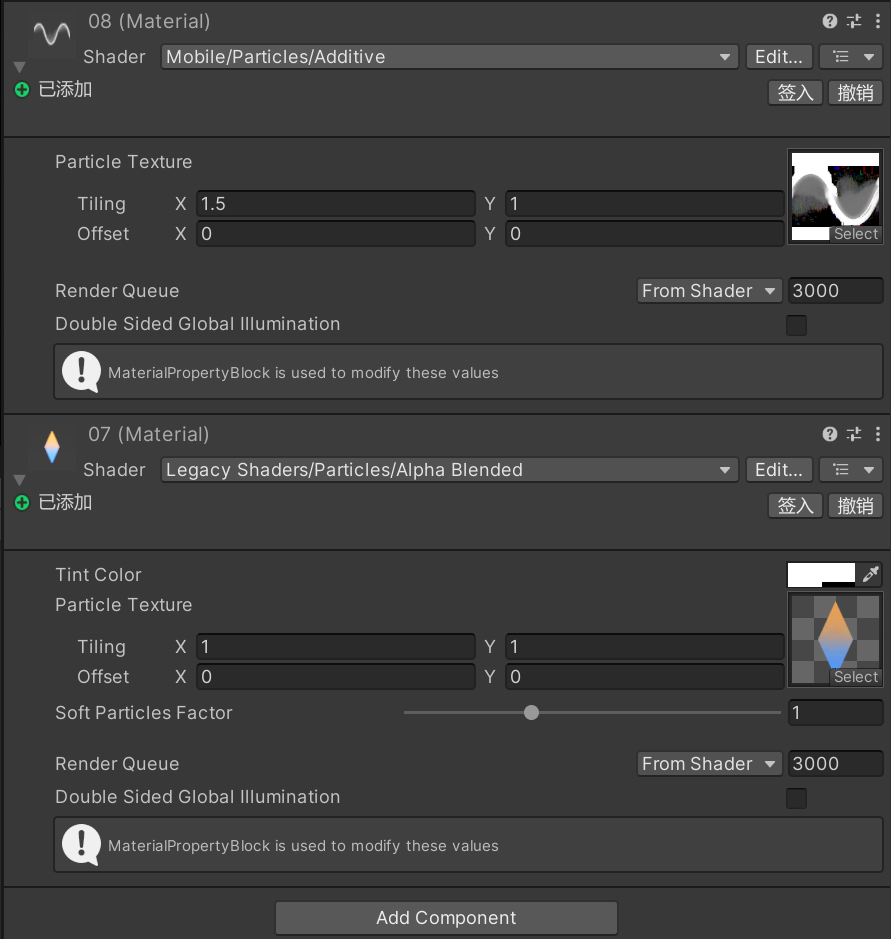This screenshot has width=891, height=939.
Task: Click the Render Queue value field of 07 material
Action: pyautogui.click(x=835, y=764)
